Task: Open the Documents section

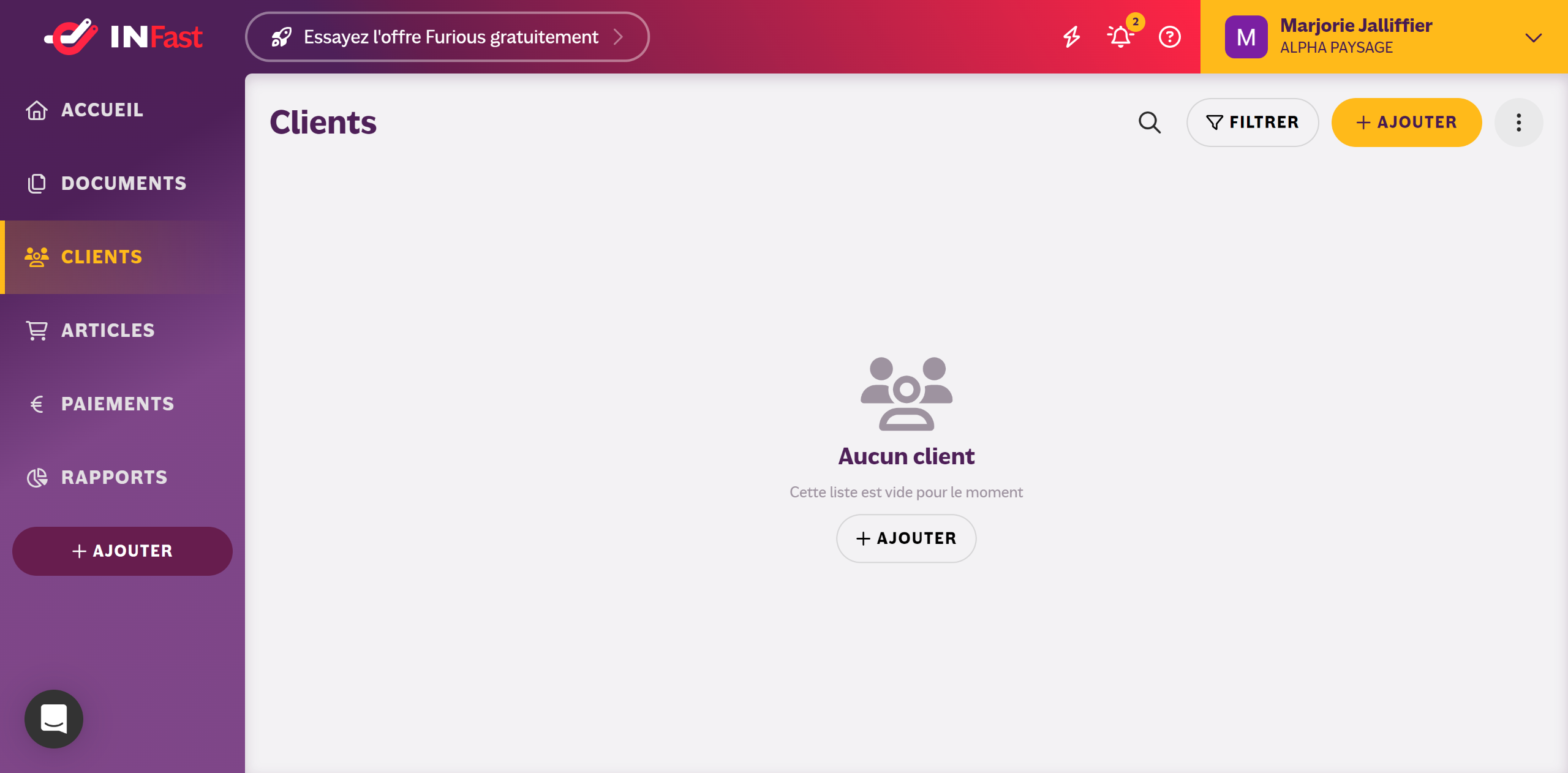Action: 123,184
